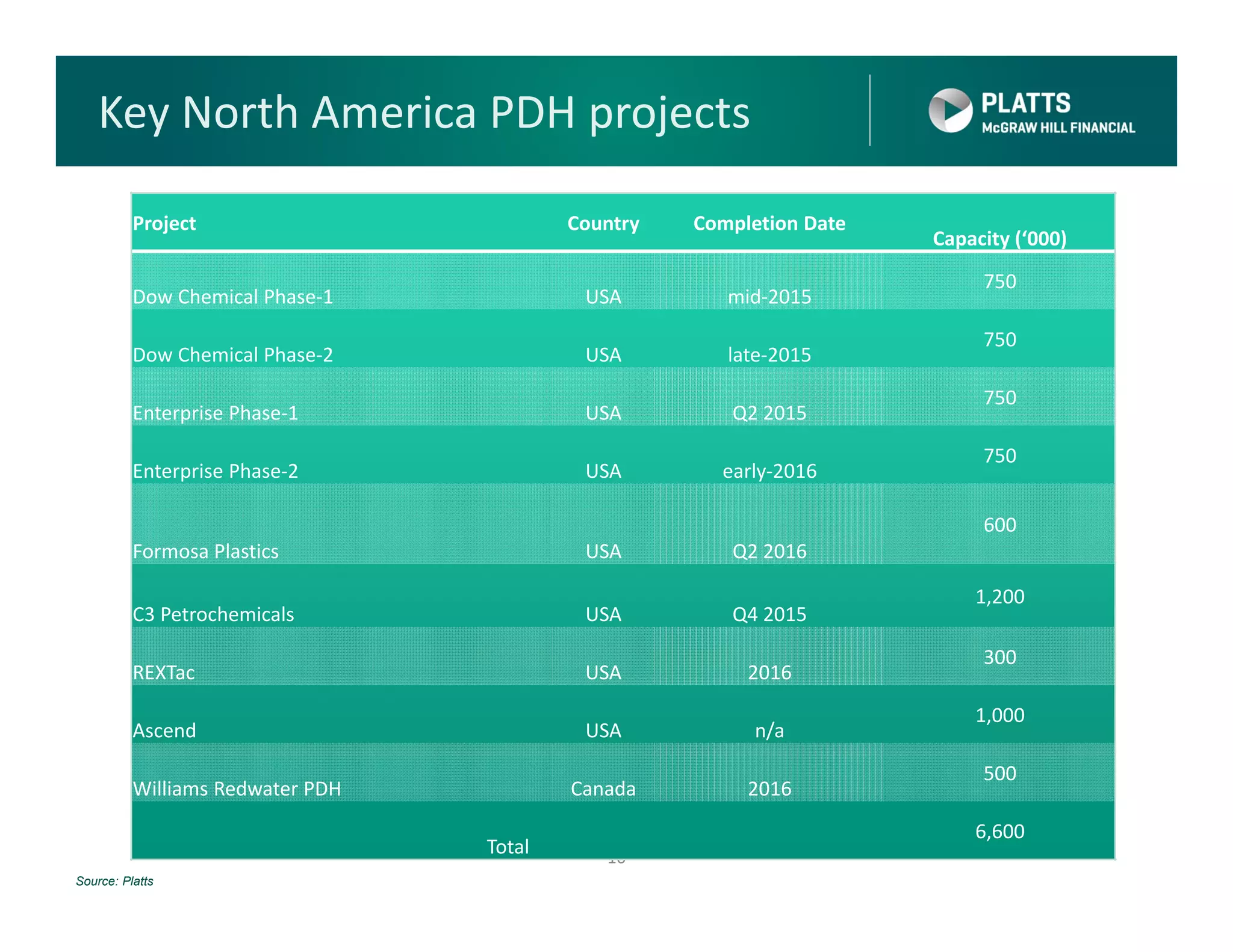Click the Williams Redwater PDH project cell
The width and height of the screenshot is (1233, 952).
[x=237, y=788]
